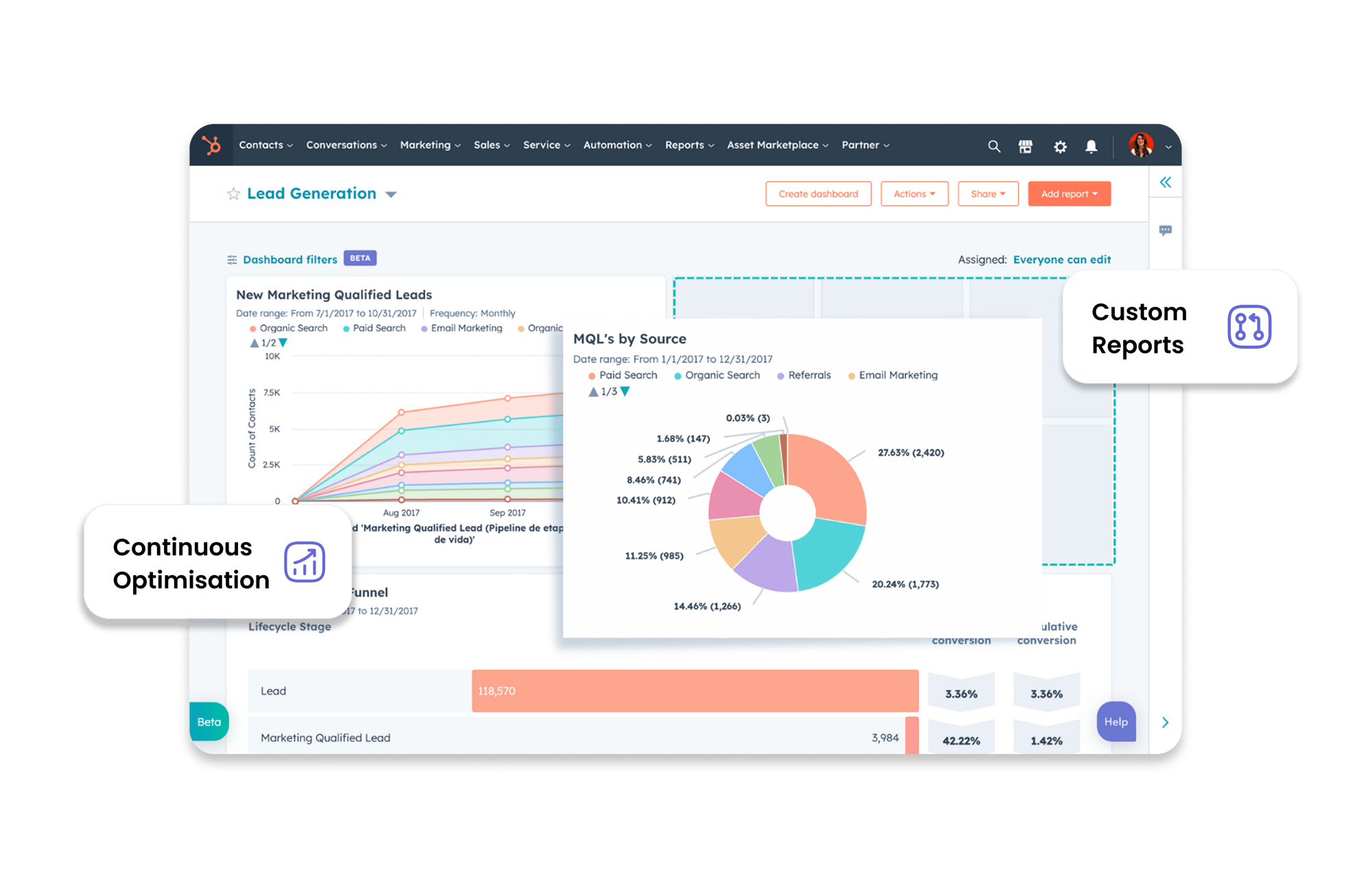Screen dimensions: 1372x877
Task: Expand the Share dropdown
Action: coord(988,193)
